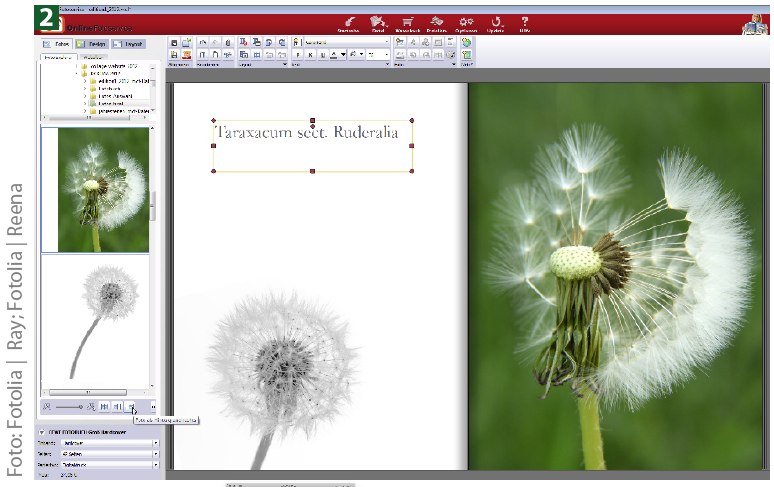Toggle italic text formatting
Image resolution: width=774 pixels, height=487 pixels.
pyautogui.click(x=309, y=55)
